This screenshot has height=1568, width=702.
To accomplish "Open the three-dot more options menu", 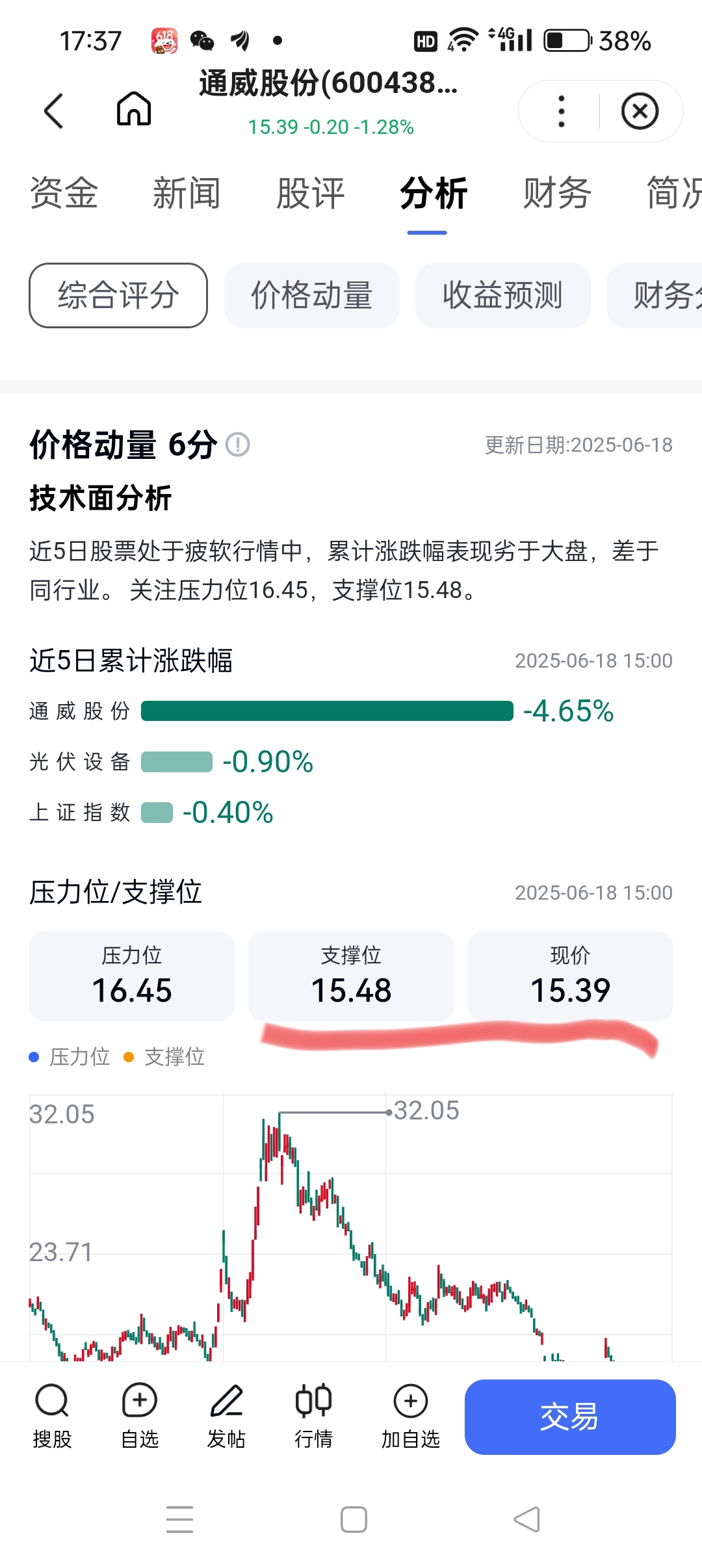I will (x=562, y=111).
